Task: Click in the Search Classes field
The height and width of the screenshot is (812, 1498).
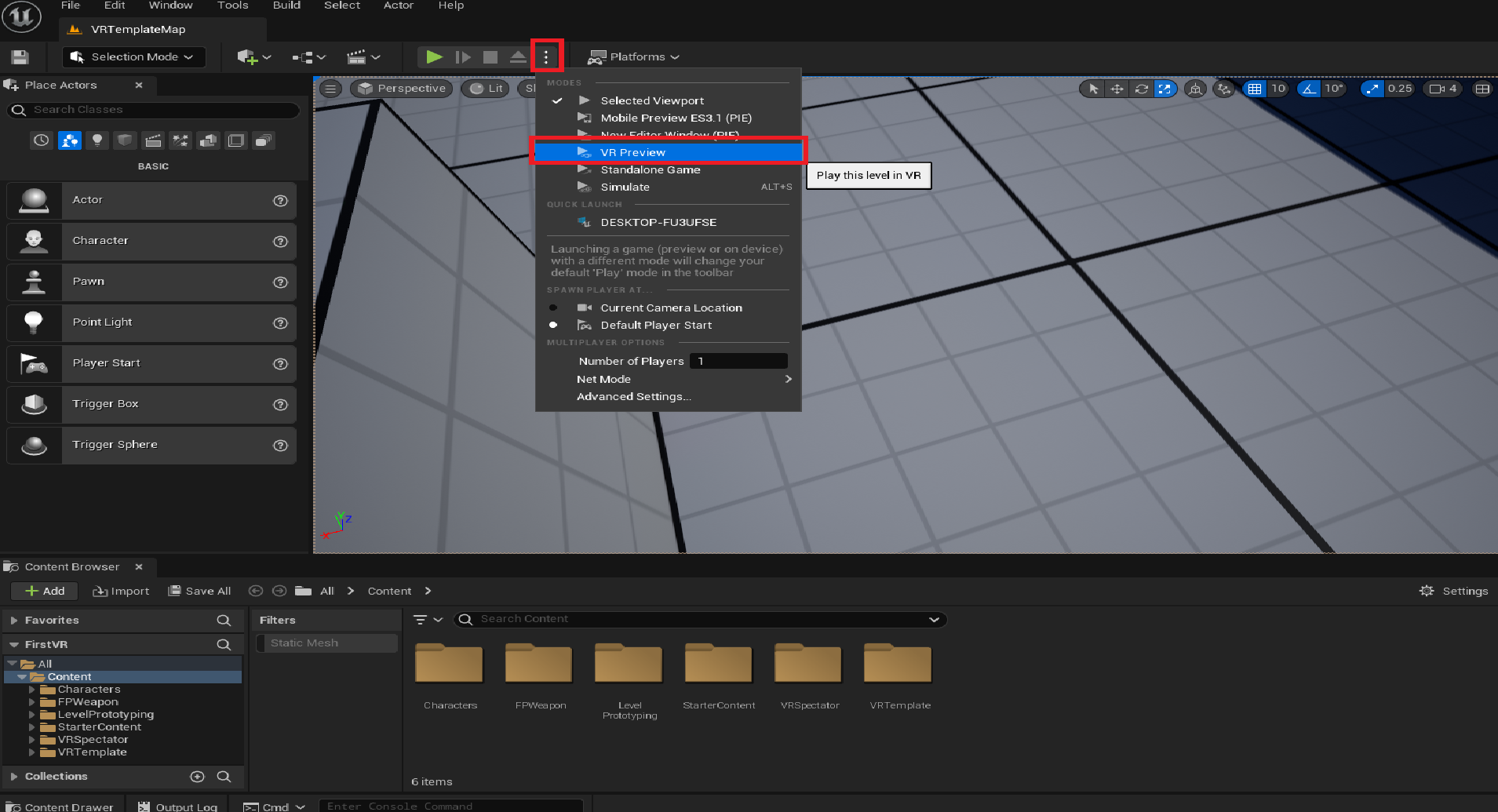Action: point(153,110)
